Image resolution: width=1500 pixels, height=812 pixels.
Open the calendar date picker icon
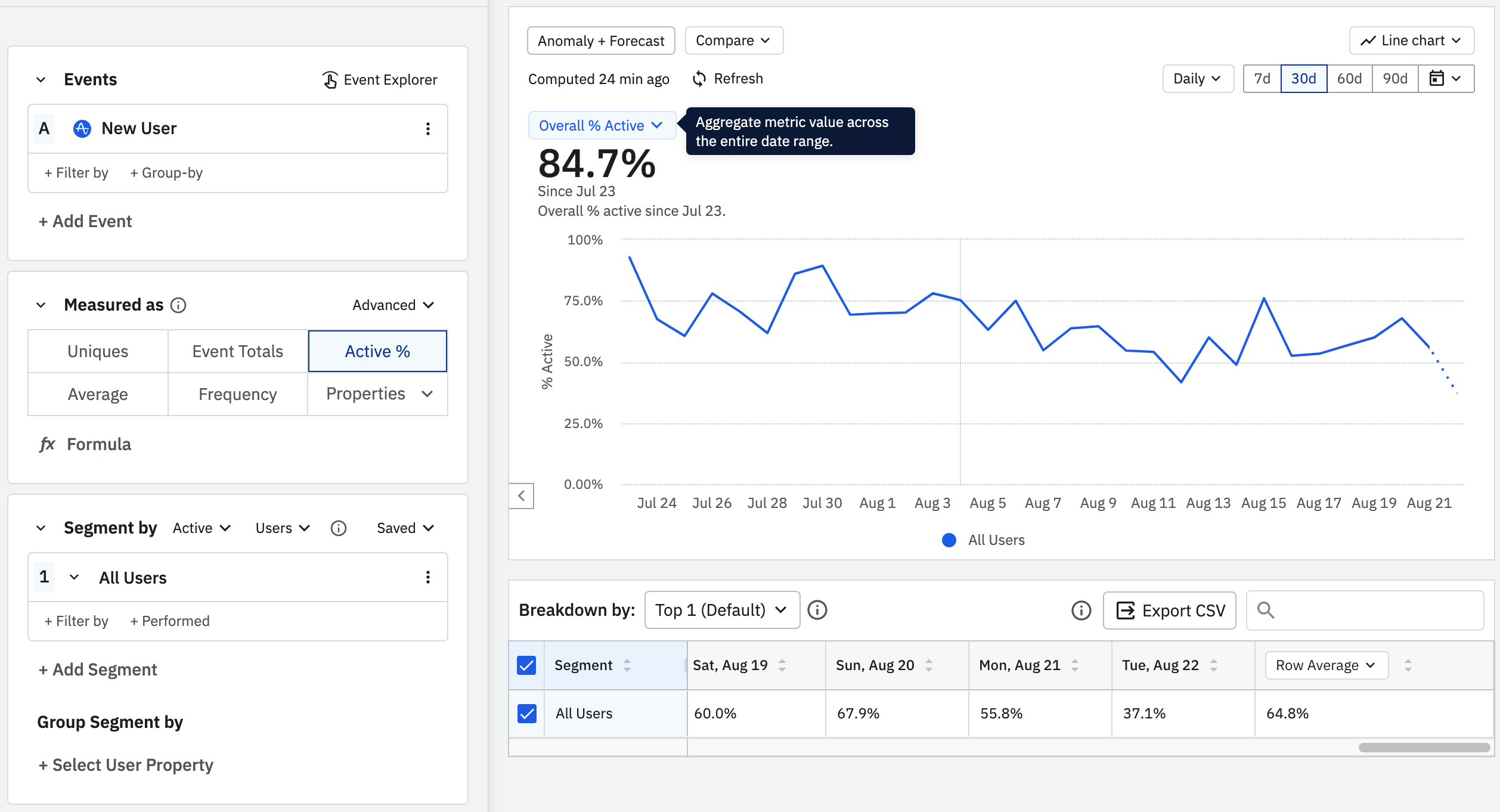tap(1437, 79)
